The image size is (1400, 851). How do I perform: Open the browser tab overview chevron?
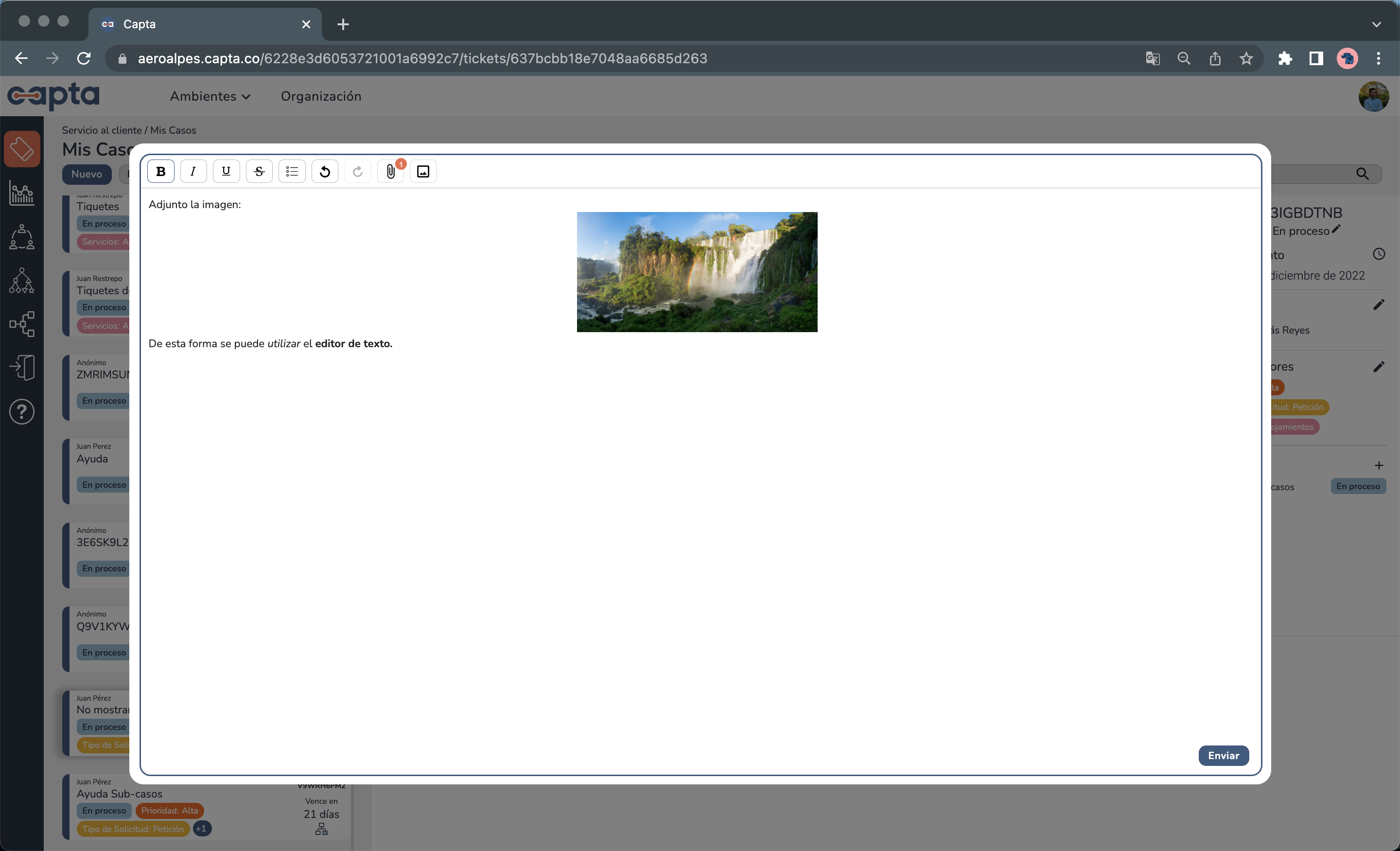[x=1376, y=24]
